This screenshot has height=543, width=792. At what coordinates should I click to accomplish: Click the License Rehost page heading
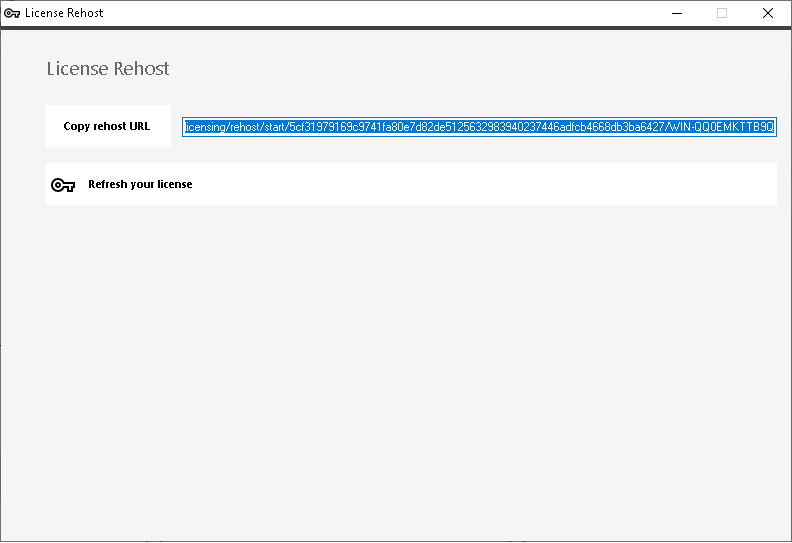pos(108,69)
